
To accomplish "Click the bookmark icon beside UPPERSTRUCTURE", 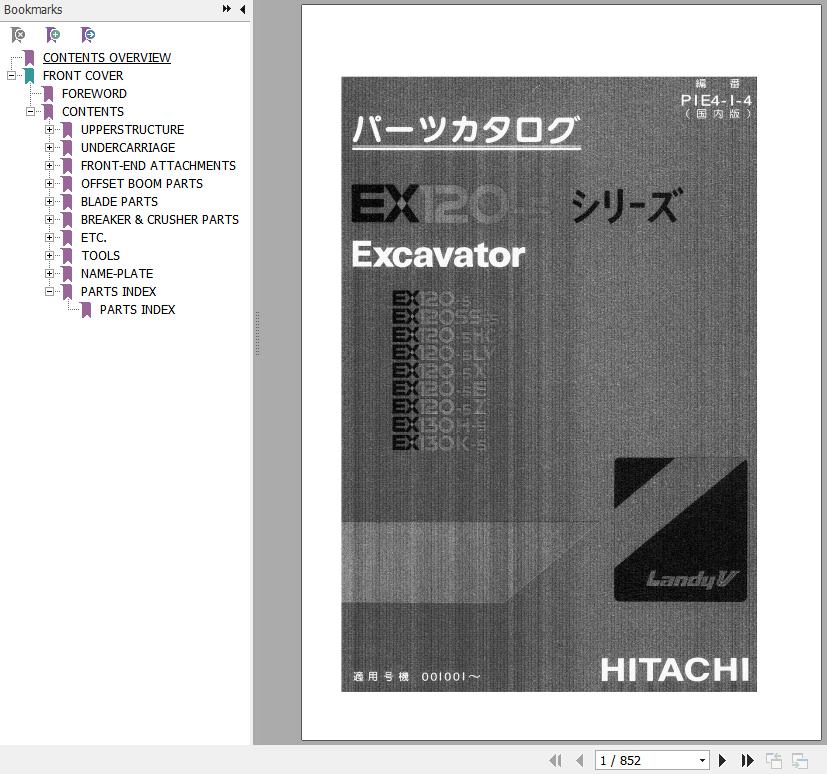I will click(67, 130).
